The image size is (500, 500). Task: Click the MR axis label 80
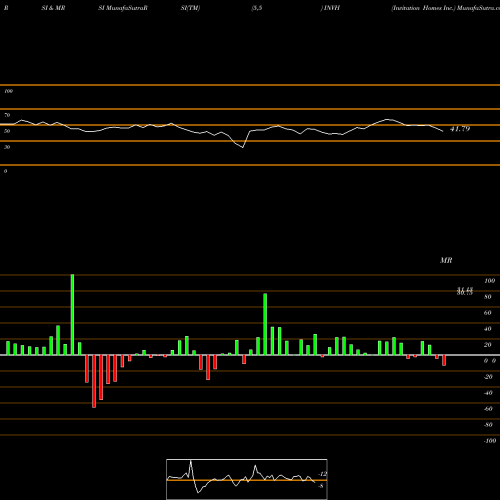[488, 297]
